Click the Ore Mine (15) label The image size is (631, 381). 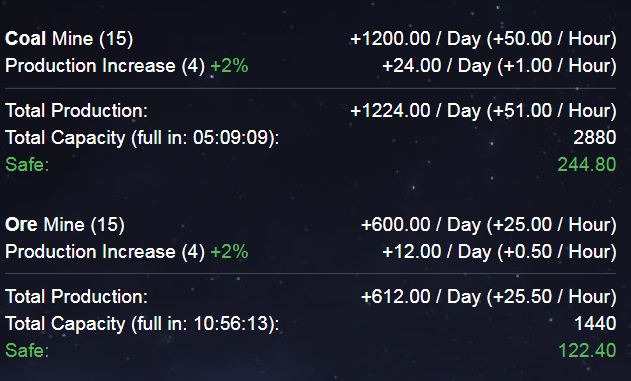(x=65, y=225)
